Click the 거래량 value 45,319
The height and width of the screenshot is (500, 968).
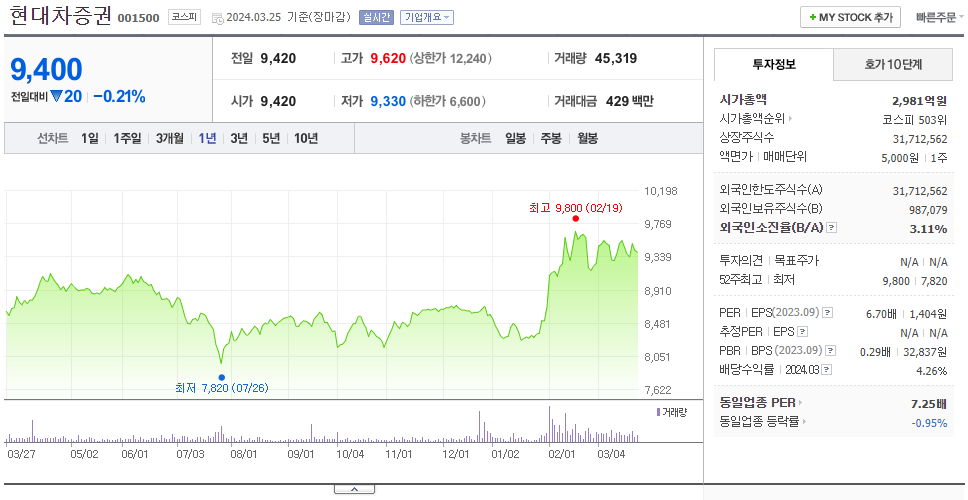click(x=616, y=59)
